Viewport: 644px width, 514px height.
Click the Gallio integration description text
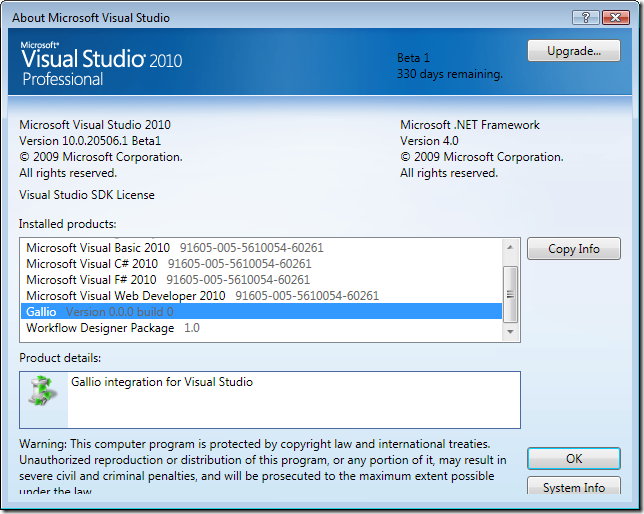click(162, 382)
